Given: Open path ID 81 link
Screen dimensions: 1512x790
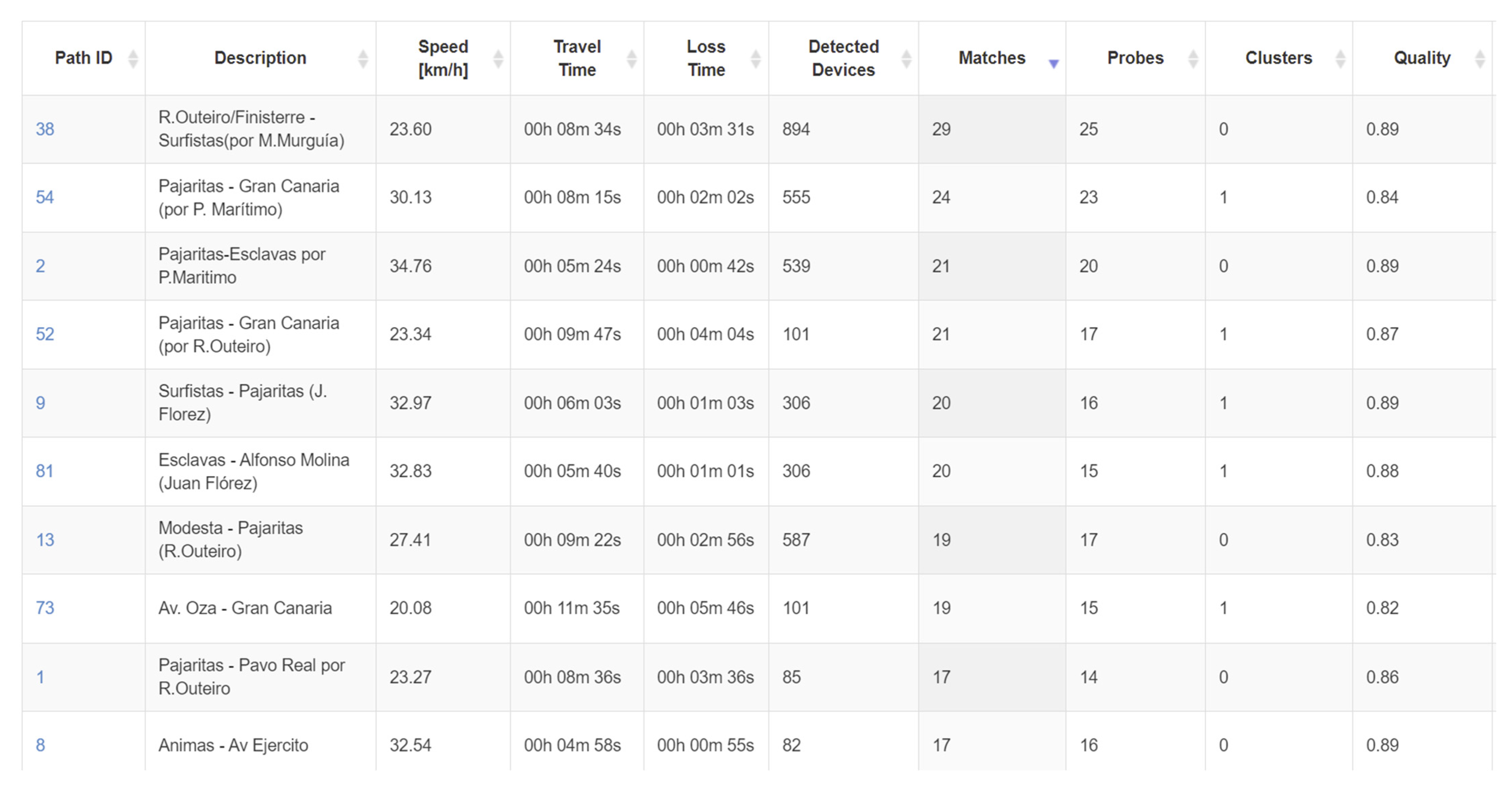Looking at the screenshot, I should click(45, 471).
